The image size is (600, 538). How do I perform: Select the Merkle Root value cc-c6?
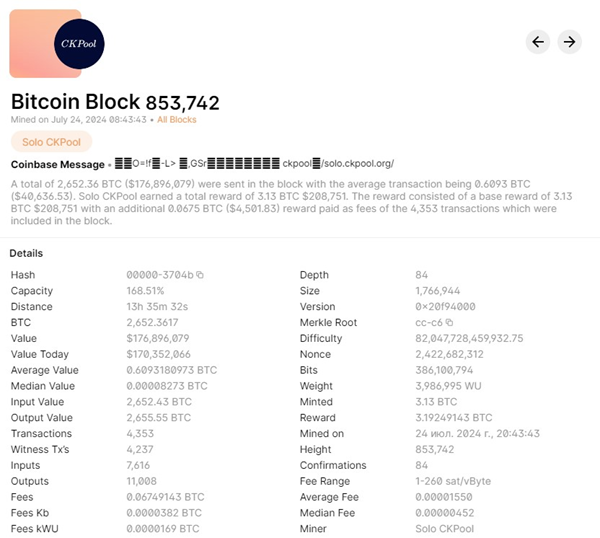[429, 323]
